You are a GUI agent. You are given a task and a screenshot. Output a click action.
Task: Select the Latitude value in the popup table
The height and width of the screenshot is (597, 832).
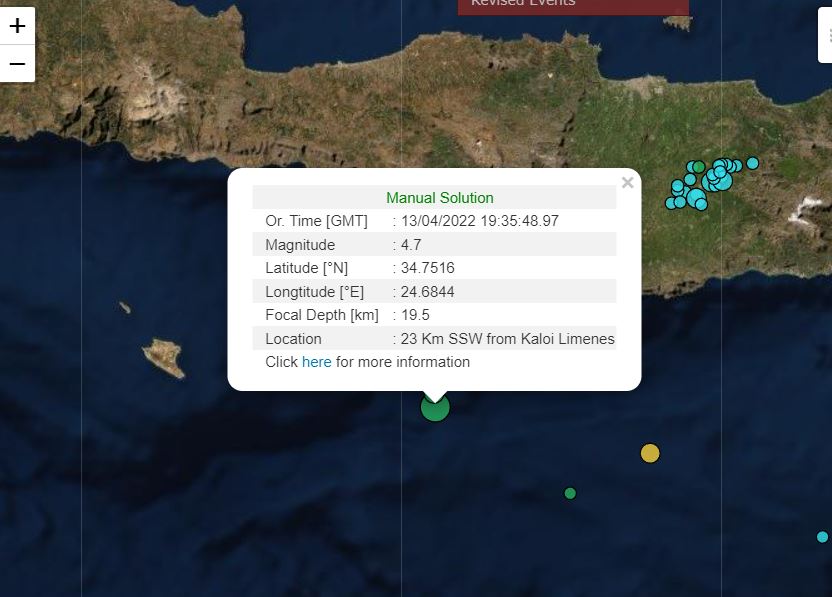tap(430, 268)
